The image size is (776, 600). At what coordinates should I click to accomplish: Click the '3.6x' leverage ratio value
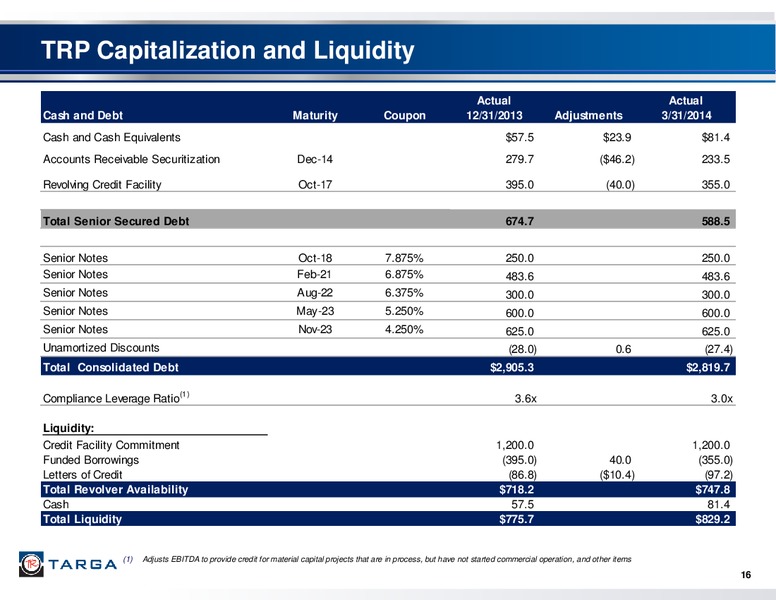coord(526,399)
